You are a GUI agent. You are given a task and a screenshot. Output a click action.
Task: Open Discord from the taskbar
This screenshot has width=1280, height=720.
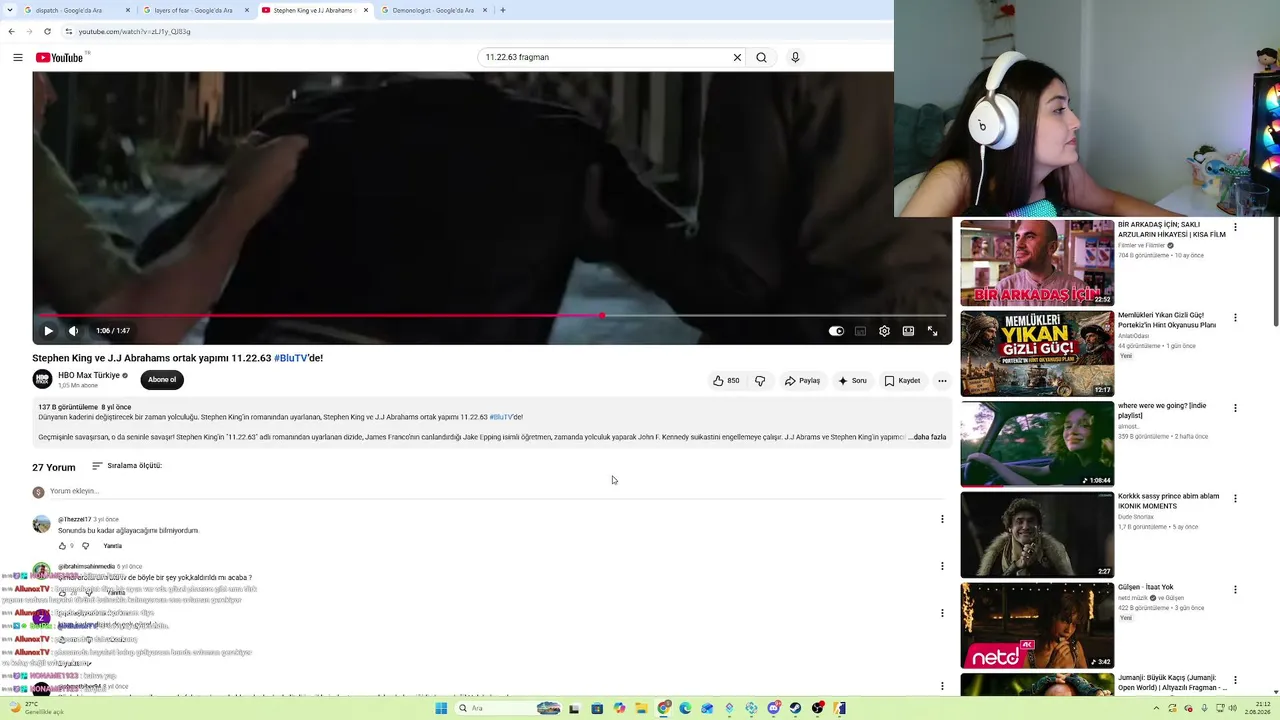pyautogui.click(x=773, y=708)
